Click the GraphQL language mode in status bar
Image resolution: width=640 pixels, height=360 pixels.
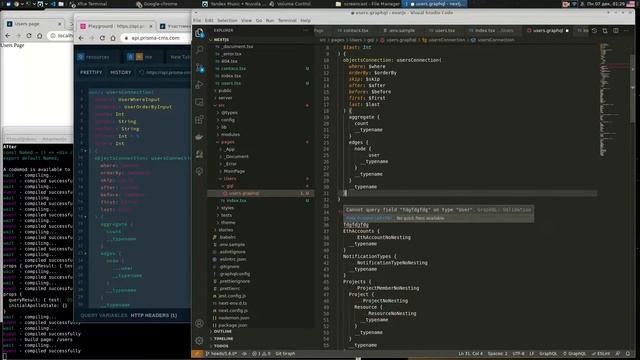pos(548,353)
